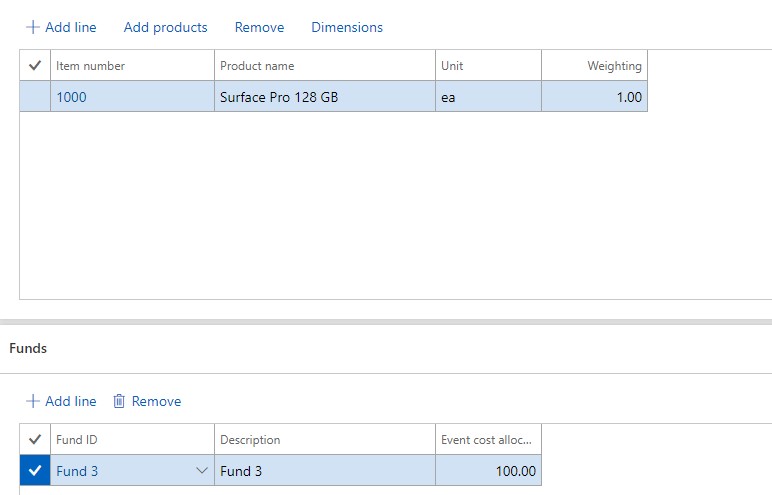Edit the Weighting value 1.00
Screen dimensions: 772x495
594,97
